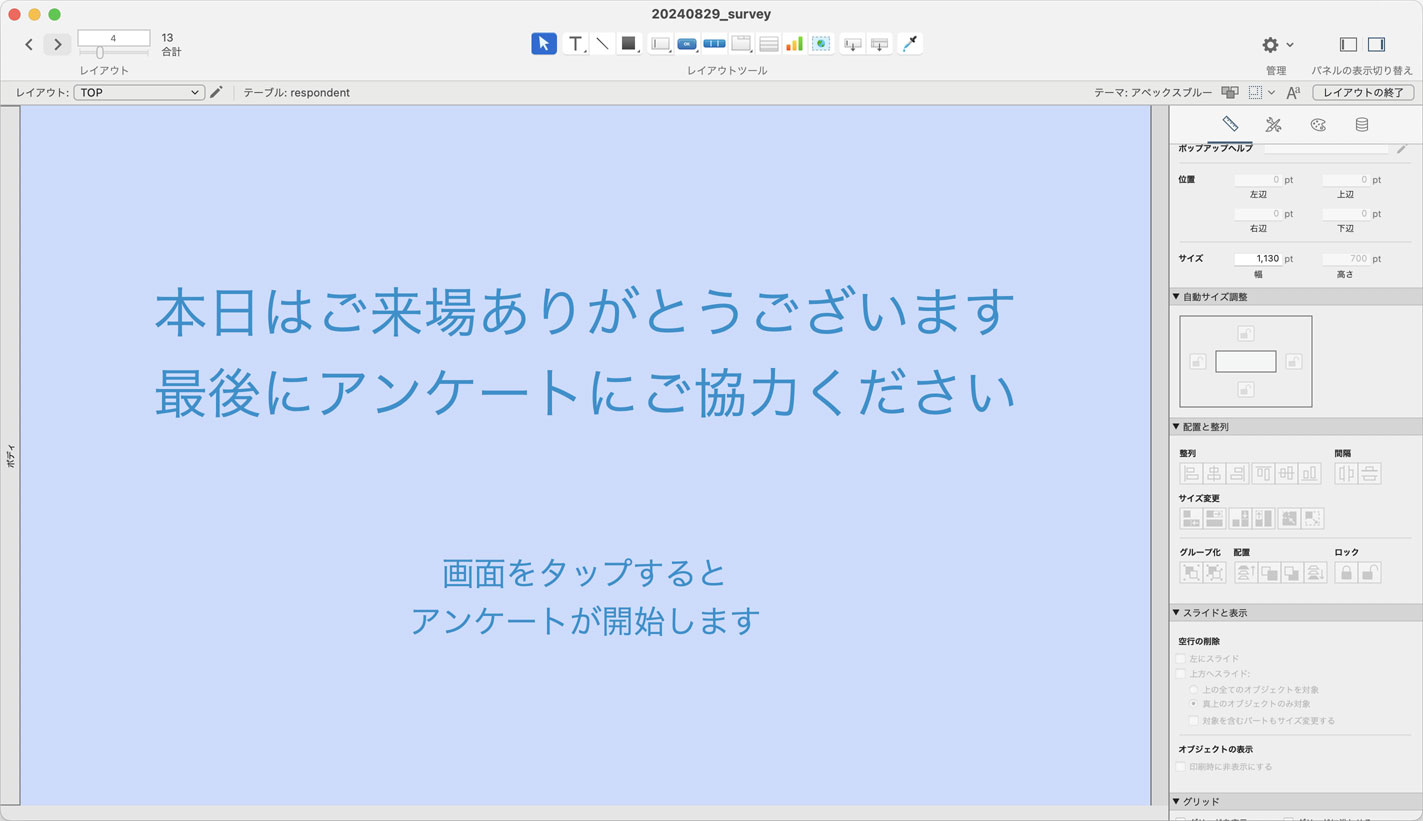Select the Rectangle shape tool
This screenshot has width=1423, height=821.
click(628, 44)
